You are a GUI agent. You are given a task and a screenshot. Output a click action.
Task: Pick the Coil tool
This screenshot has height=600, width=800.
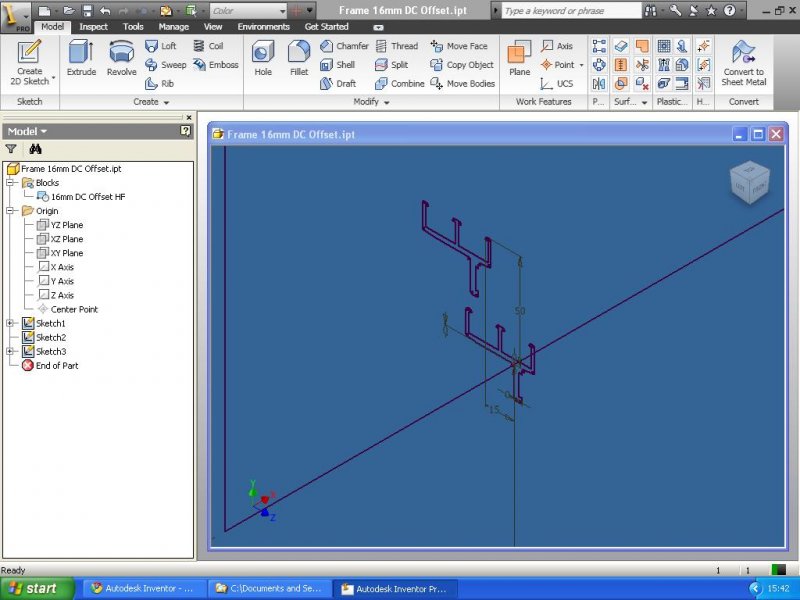(208, 46)
